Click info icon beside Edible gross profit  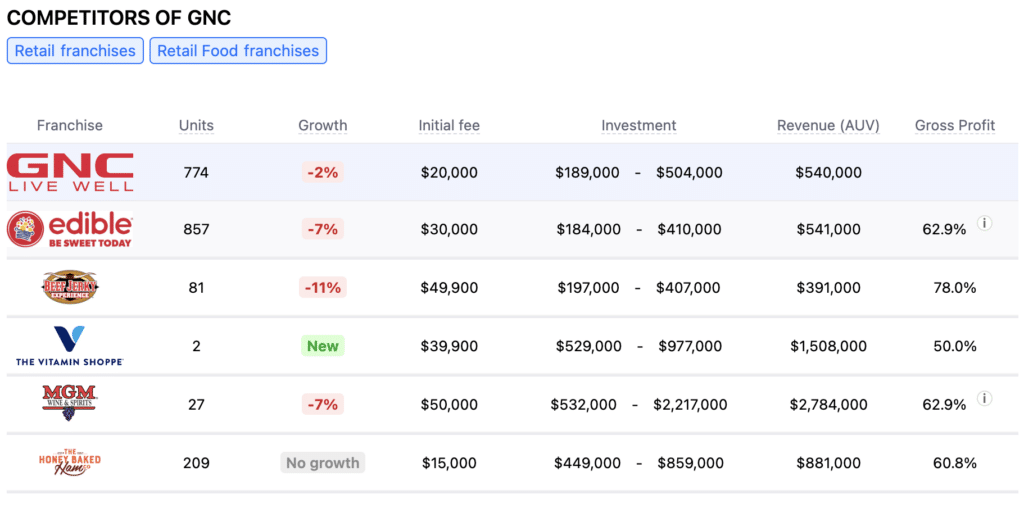coord(984,223)
